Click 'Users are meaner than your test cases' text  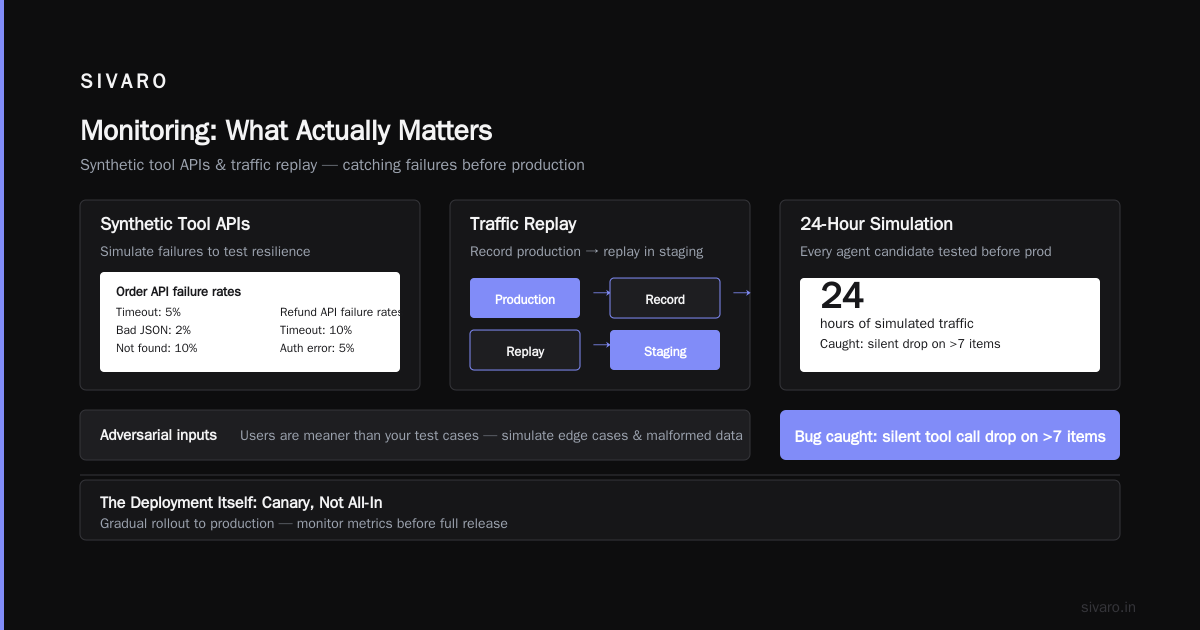coord(491,435)
